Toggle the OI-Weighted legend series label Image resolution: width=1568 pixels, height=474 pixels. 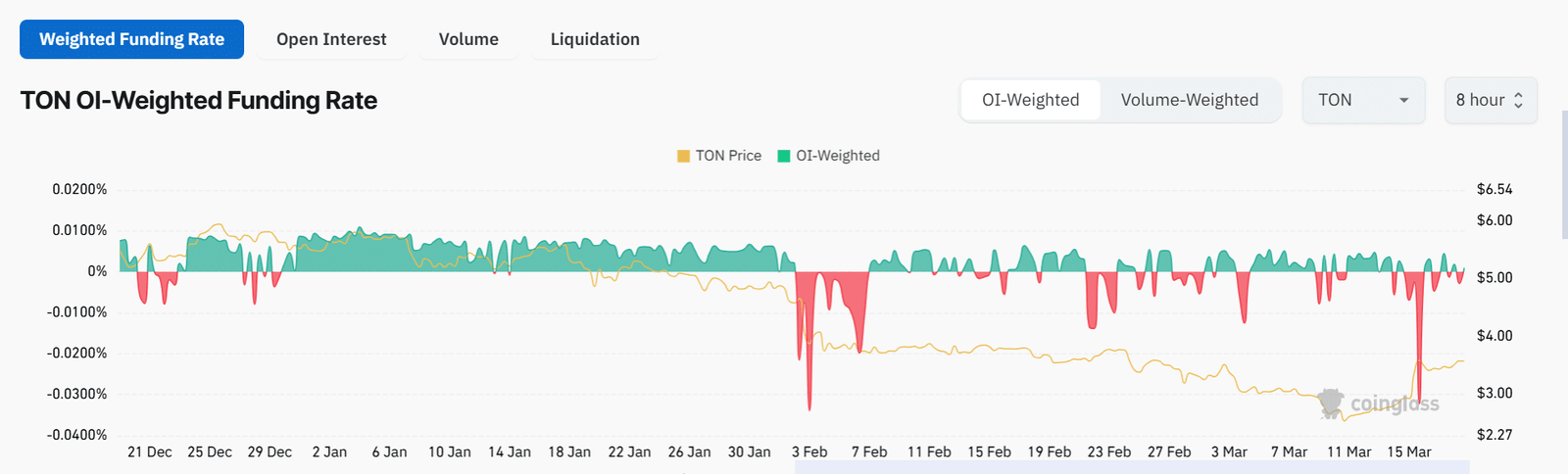point(838,157)
